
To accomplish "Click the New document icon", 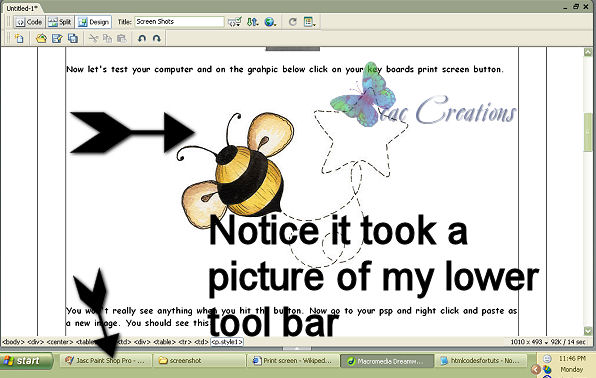I will [x=19, y=38].
